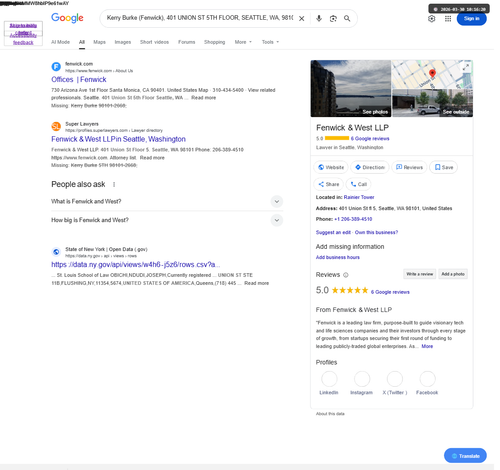Open 'Fenwick & West LLP in Seattle, Washington' result
500x470 pixels.
(x=118, y=139)
